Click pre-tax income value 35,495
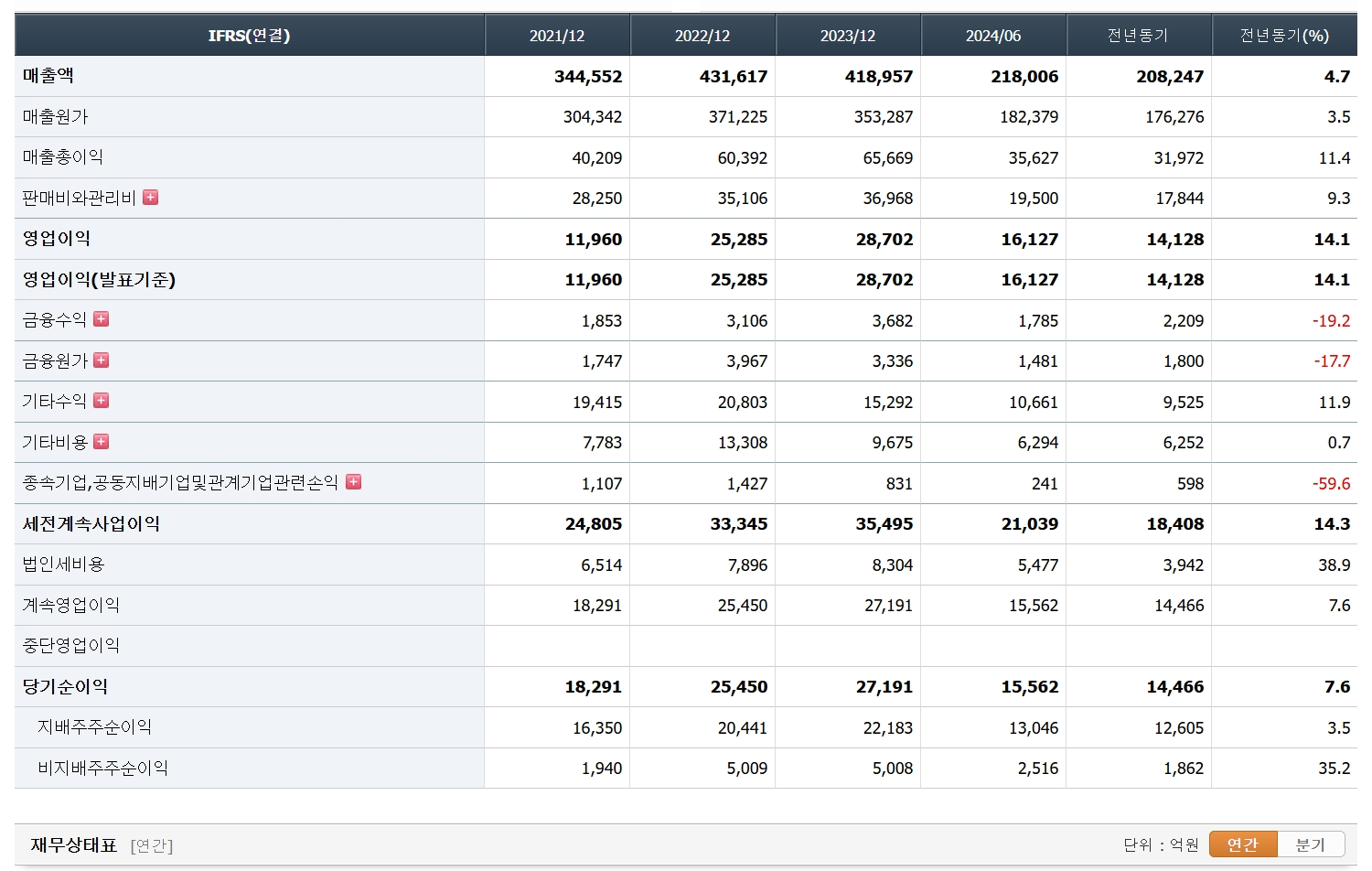 (884, 524)
